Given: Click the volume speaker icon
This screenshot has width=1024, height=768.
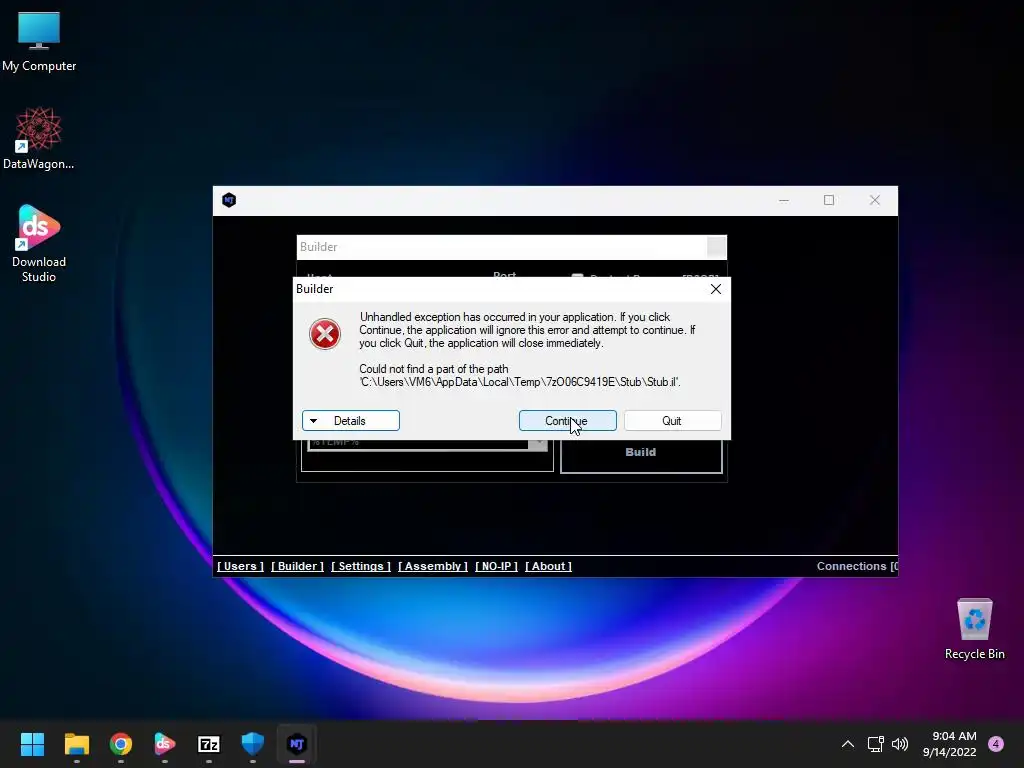Looking at the screenshot, I should tap(900, 744).
